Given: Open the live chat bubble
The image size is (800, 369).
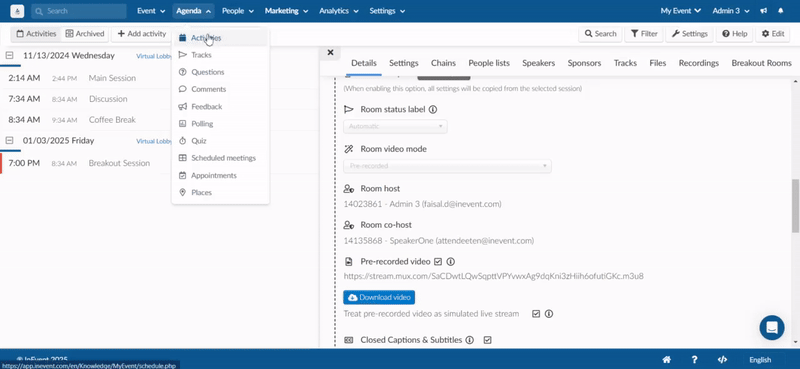Looking at the screenshot, I should (771, 328).
